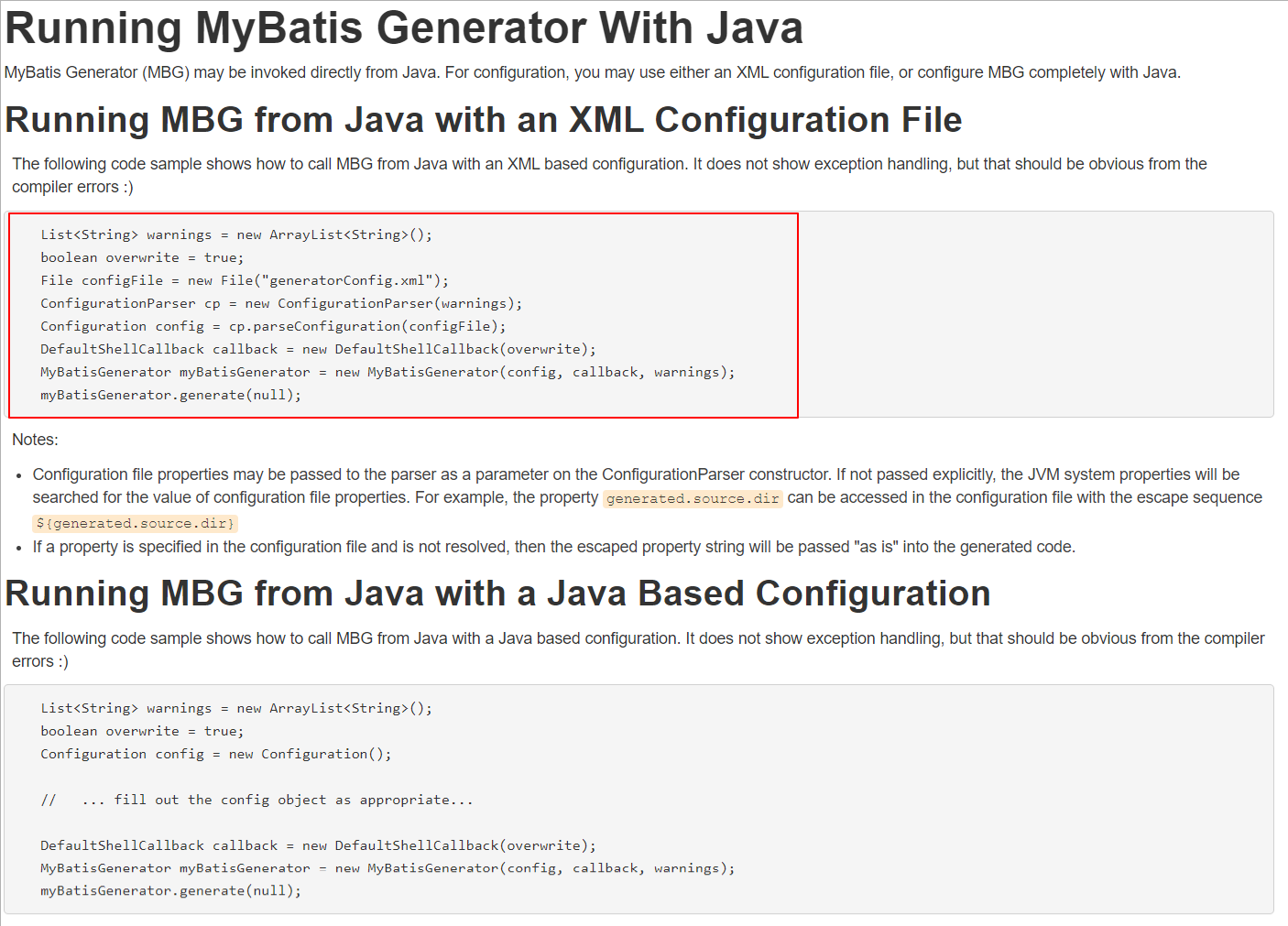Click the second code block's 'myBatisGenerator.generate(null);' line

click(x=170, y=890)
